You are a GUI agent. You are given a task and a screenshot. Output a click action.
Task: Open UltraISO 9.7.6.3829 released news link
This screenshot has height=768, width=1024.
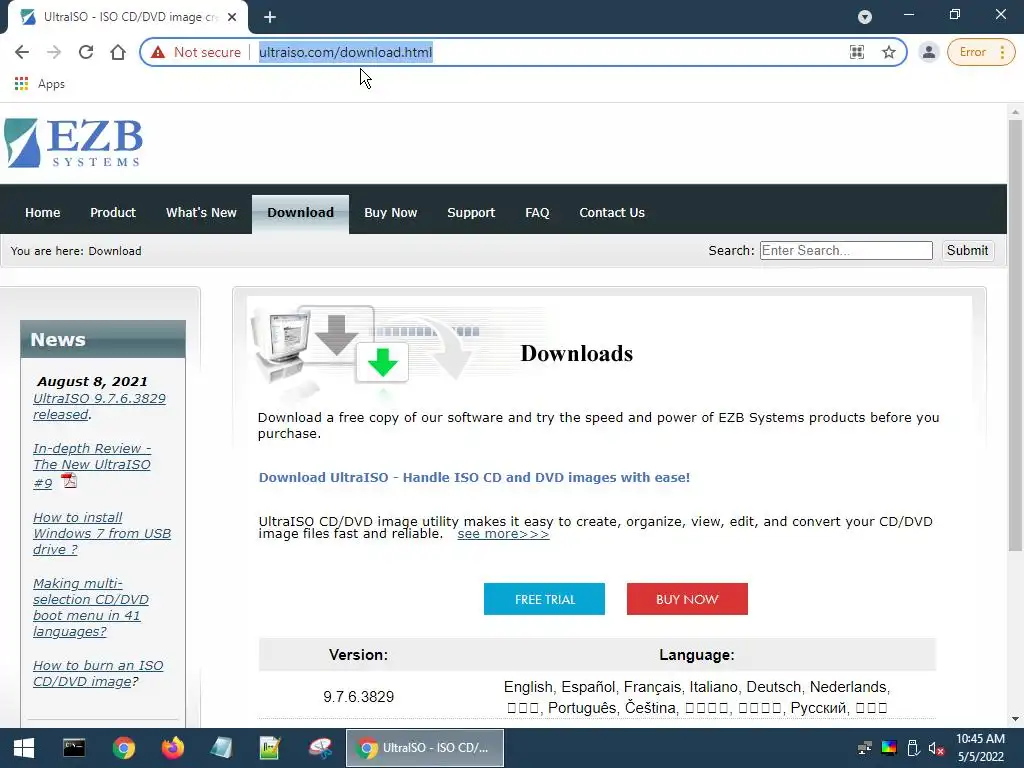click(x=99, y=406)
